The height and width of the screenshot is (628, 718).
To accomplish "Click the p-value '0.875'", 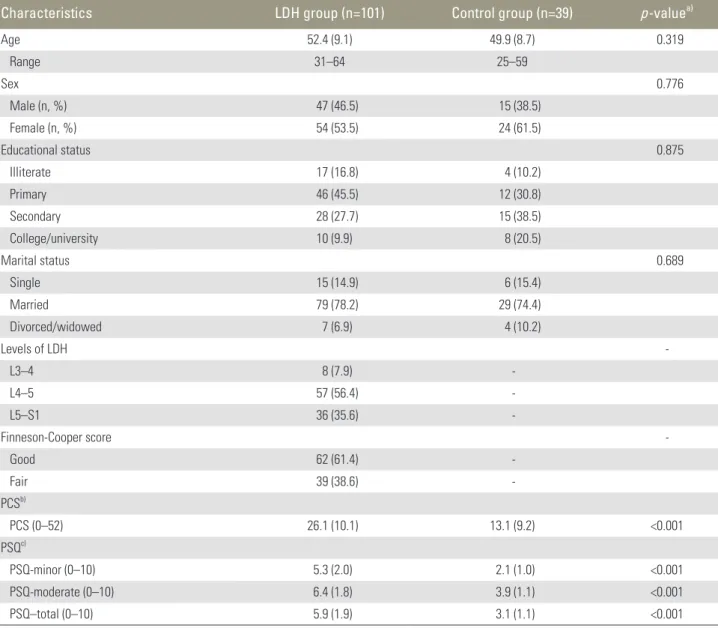I will pos(669,150).
